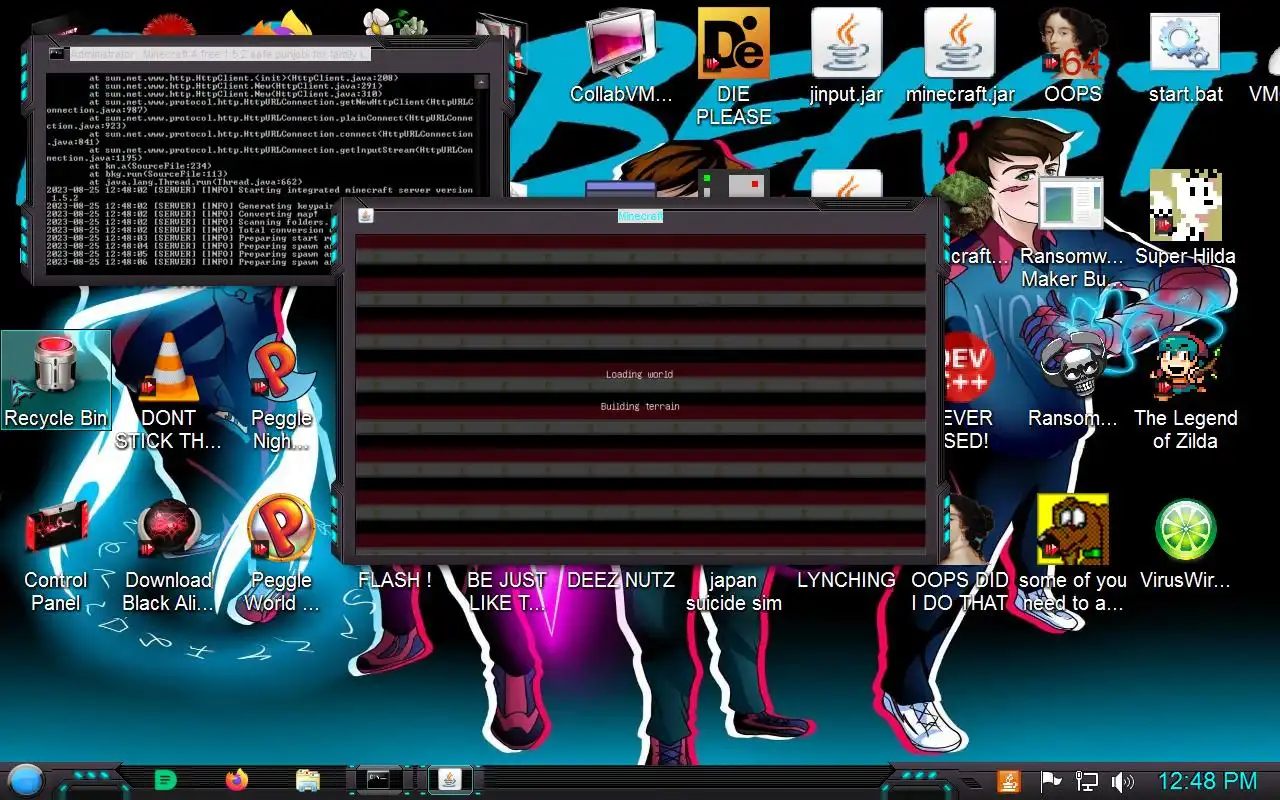This screenshot has height=800, width=1280.
Task: Switch to the Java Minecraft taskbar button
Action: (450, 780)
